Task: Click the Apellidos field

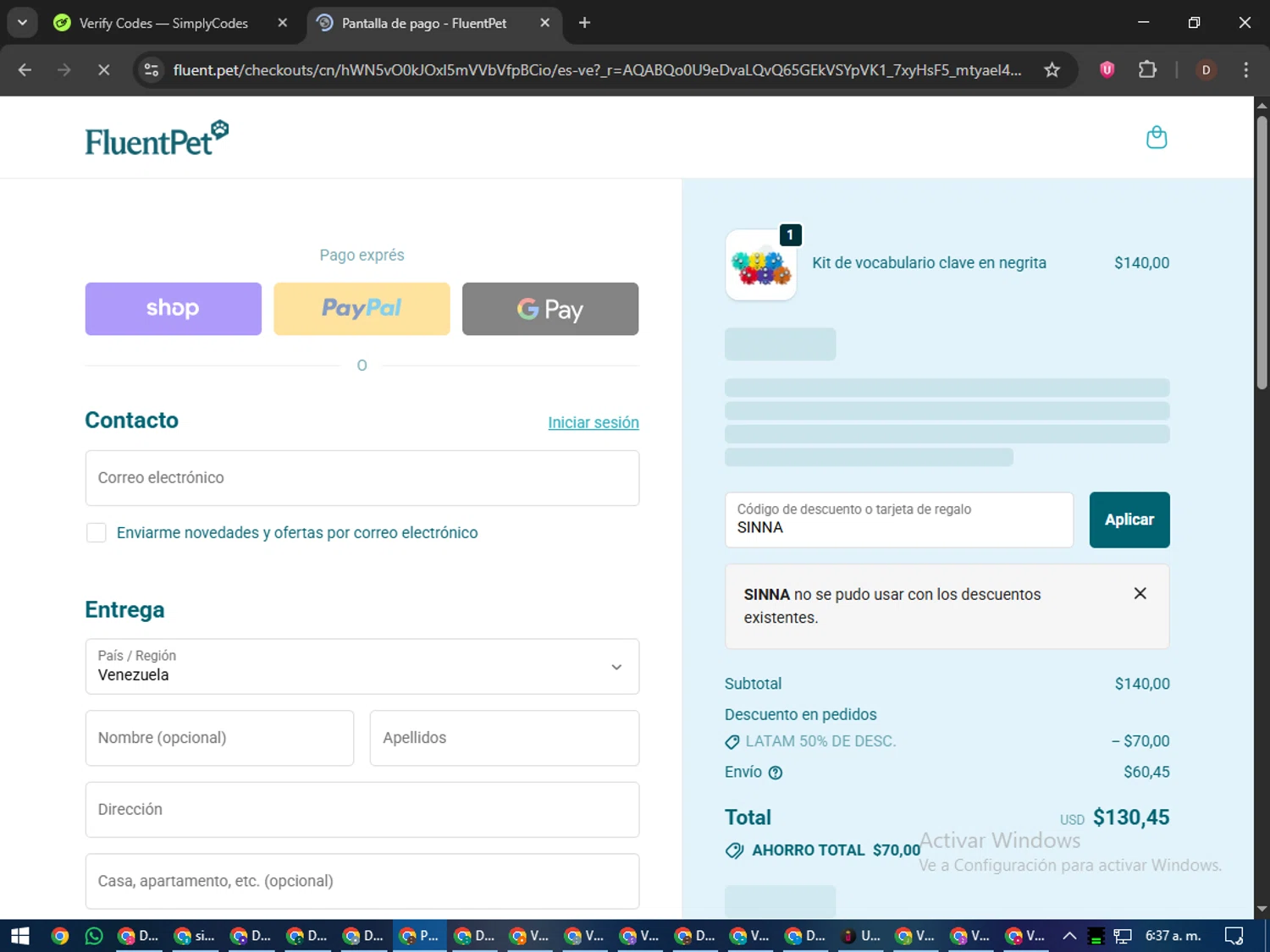Action: point(505,738)
